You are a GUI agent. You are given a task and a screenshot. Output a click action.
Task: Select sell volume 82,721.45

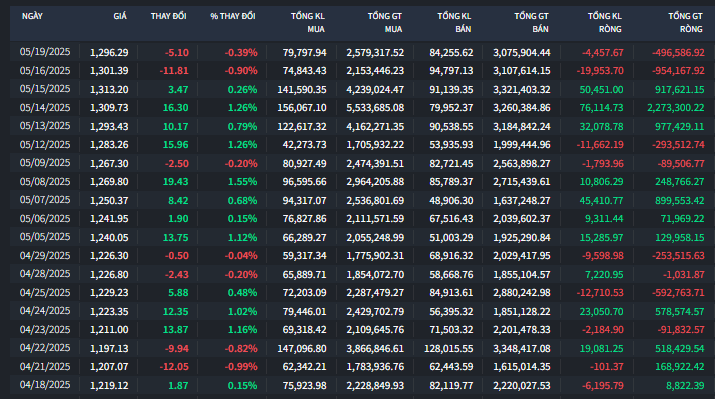click(x=451, y=163)
